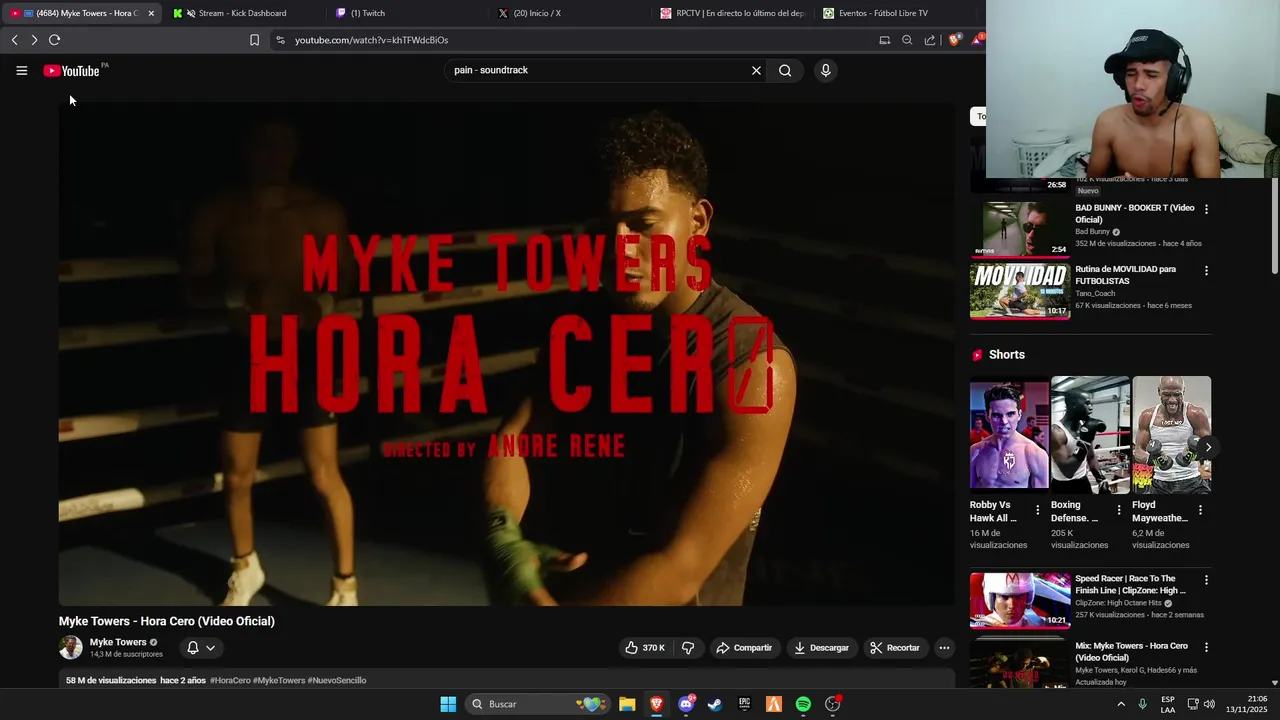This screenshot has height=720, width=1280.
Task: Click the Recortar clip button
Action: click(x=895, y=648)
